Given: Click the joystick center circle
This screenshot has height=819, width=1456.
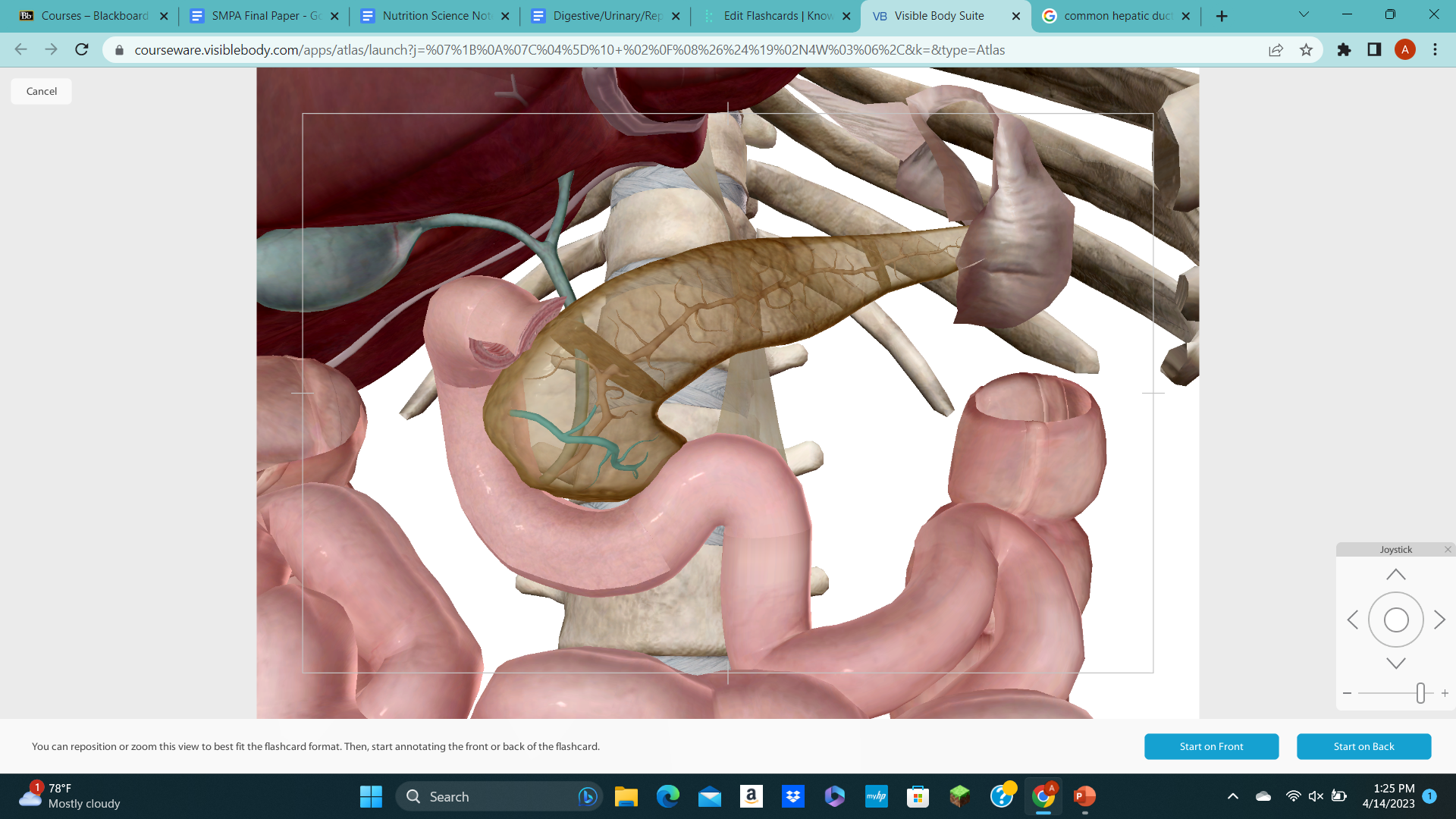Looking at the screenshot, I should (x=1396, y=620).
